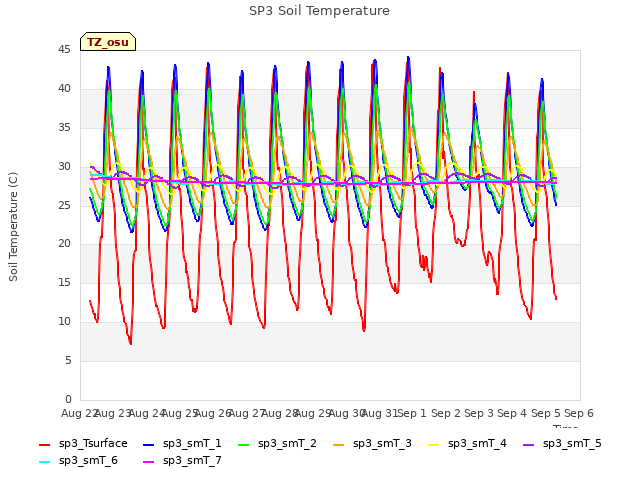Click the Sep 3 x-axis tick label
640x480 pixels.
click(479, 413)
